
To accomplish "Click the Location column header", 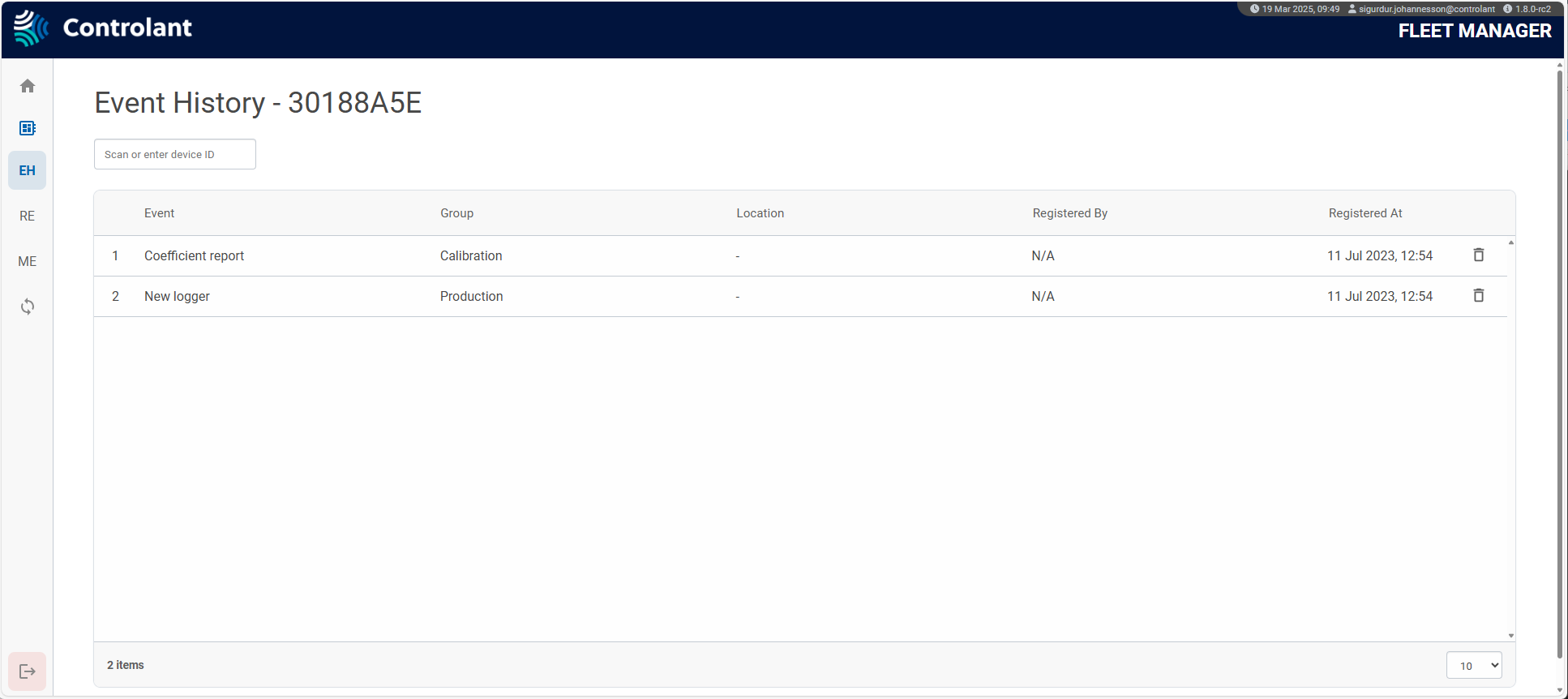I will 760,213.
